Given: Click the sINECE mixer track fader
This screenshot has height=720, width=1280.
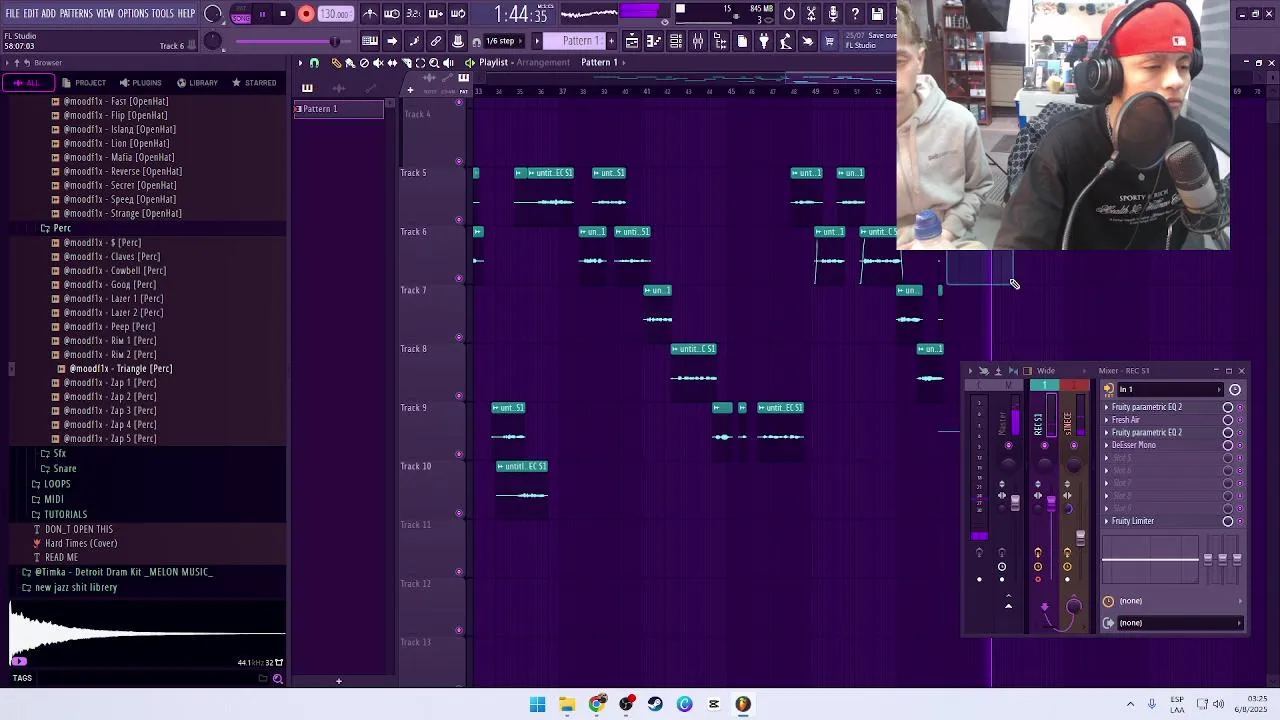Looking at the screenshot, I should [x=1080, y=537].
